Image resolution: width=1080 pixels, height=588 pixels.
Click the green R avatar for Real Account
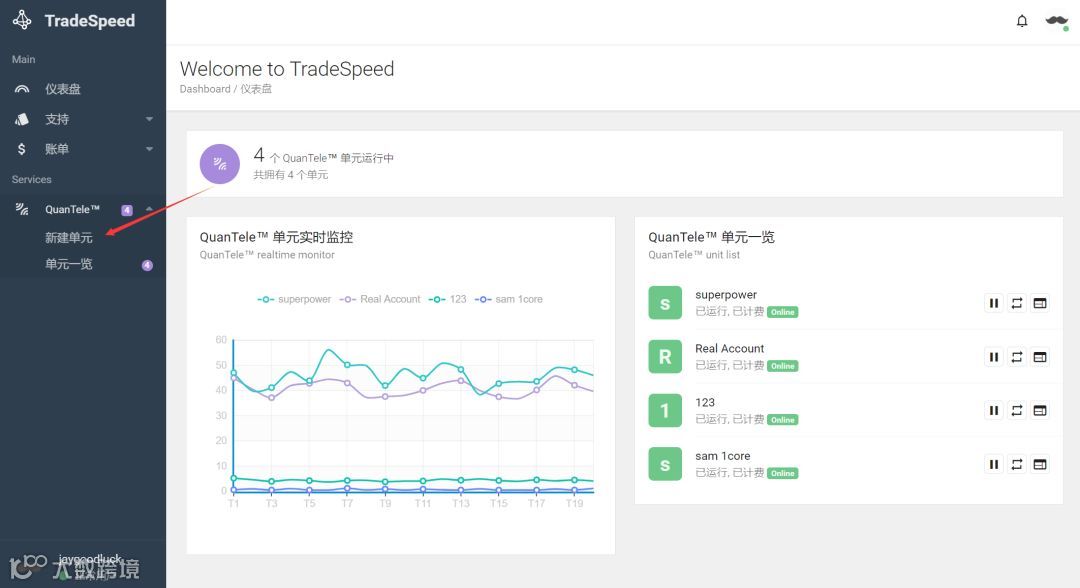click(665, 357)
